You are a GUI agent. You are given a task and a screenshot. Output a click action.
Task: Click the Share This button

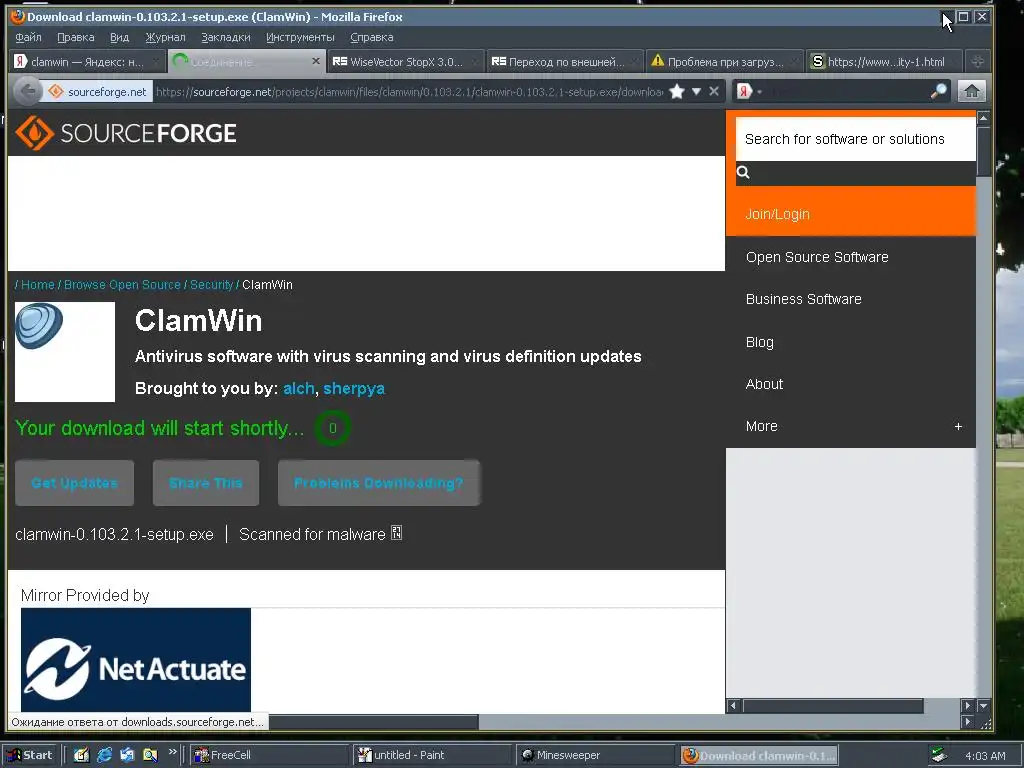tap(206, 483)
